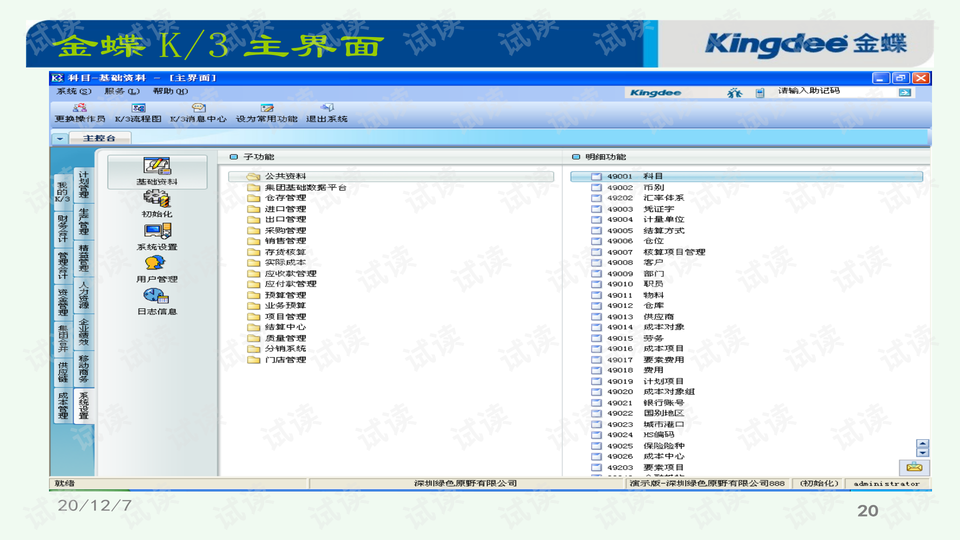Viewport: 960px width, 540px height.
Task: Open the 服务(L) menu
Action: point(122,91)
